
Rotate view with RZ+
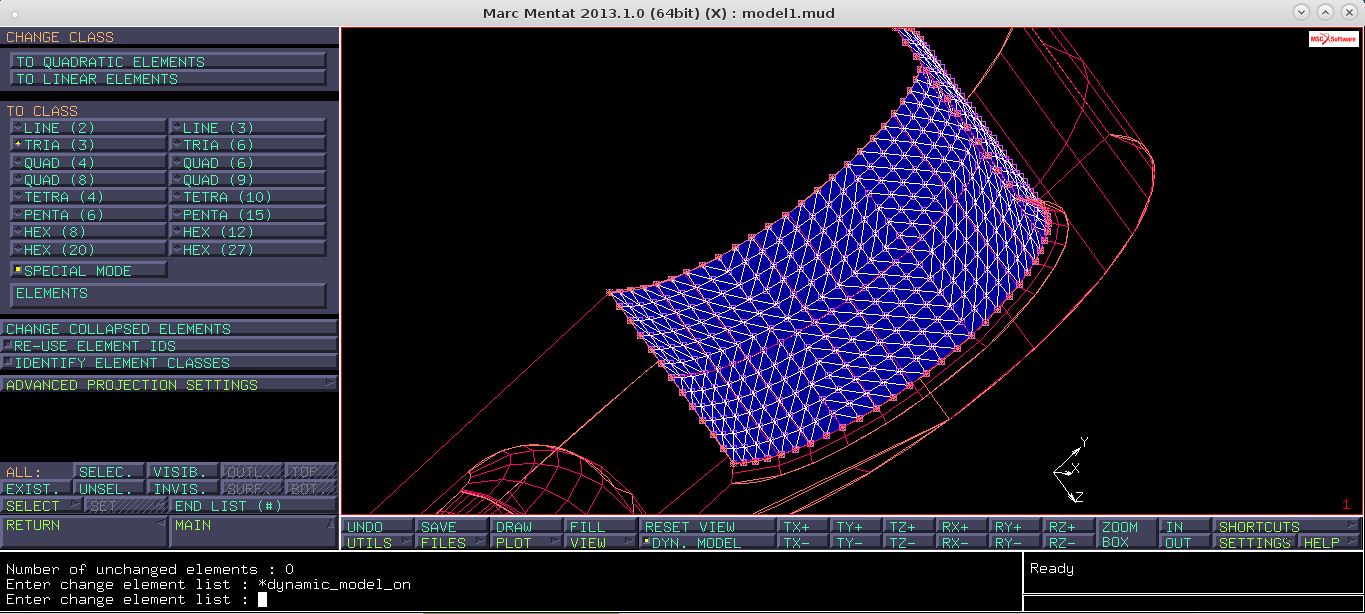coord(1068,527)
